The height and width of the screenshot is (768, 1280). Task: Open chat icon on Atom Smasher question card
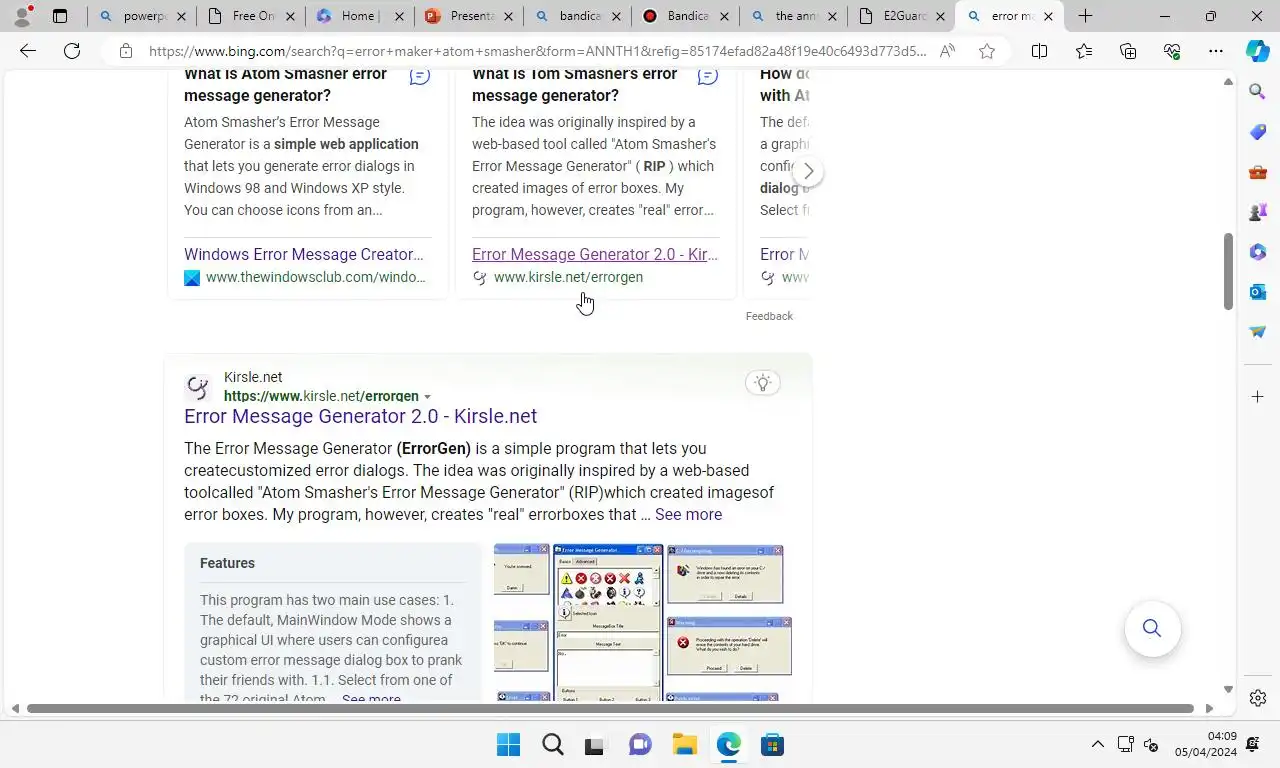[x=420, y=76]
